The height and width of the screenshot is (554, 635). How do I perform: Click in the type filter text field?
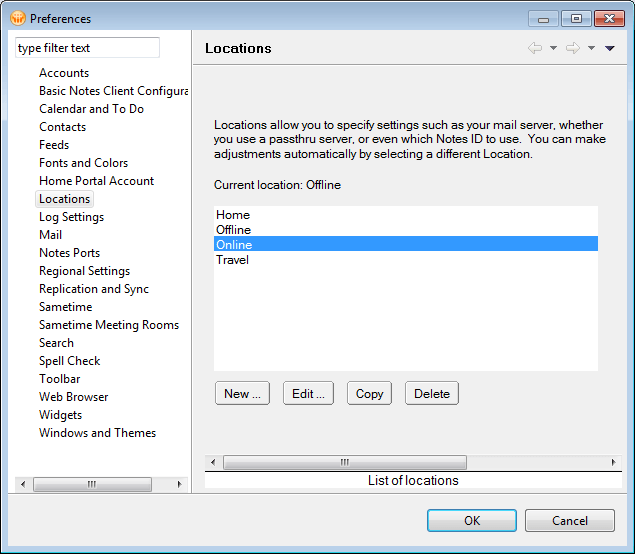pyautogui.click(x=87, y=48)
